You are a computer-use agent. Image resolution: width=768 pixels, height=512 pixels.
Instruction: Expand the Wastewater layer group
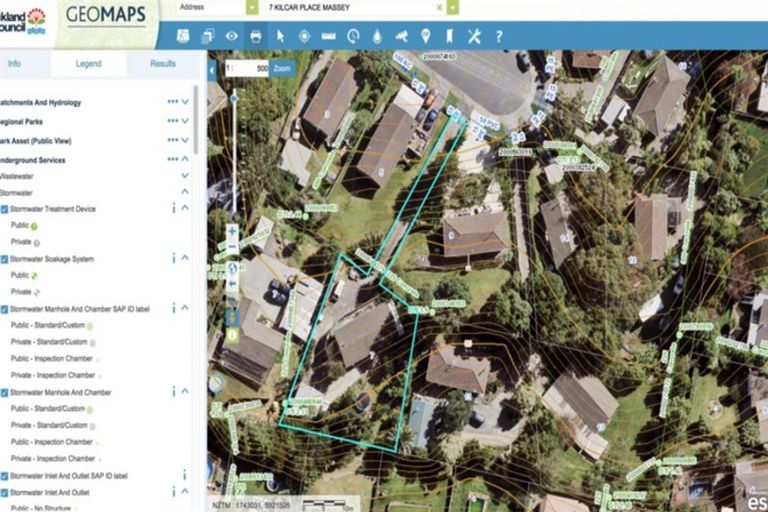point(184,175)
